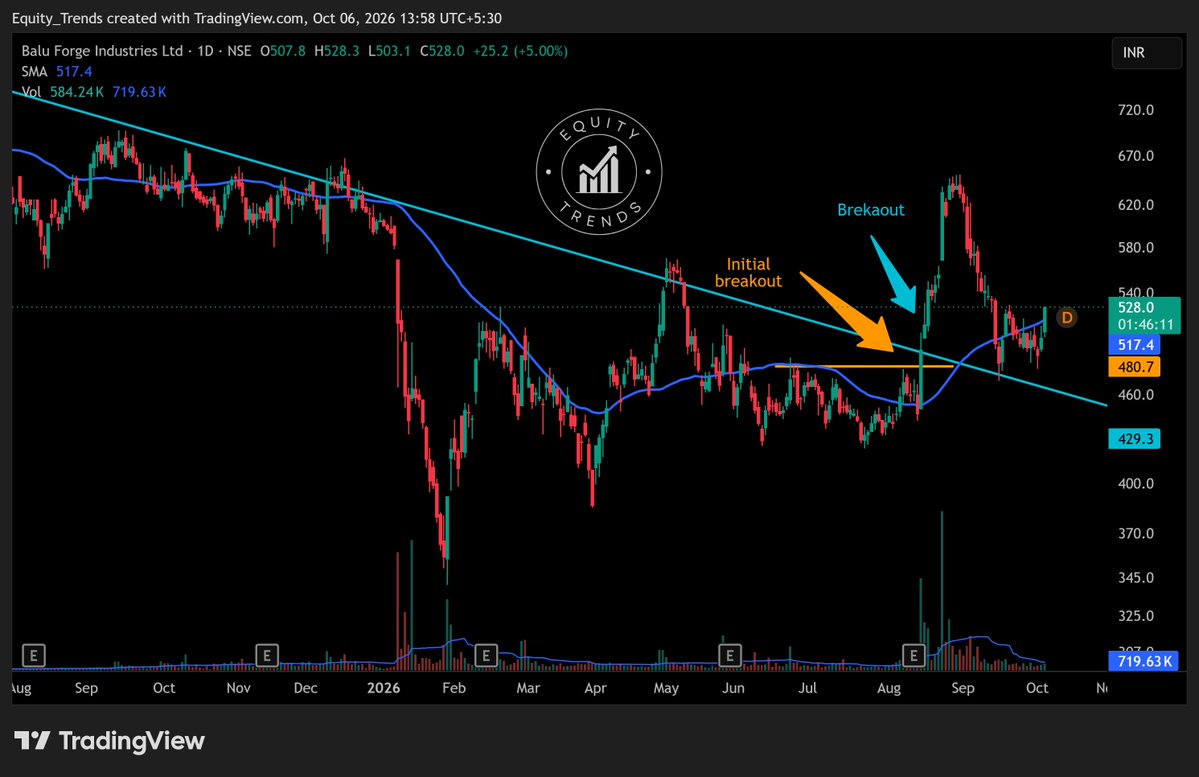Click the Jul label on time axis
The image size is (1199, 777).
tap(807, 688)
